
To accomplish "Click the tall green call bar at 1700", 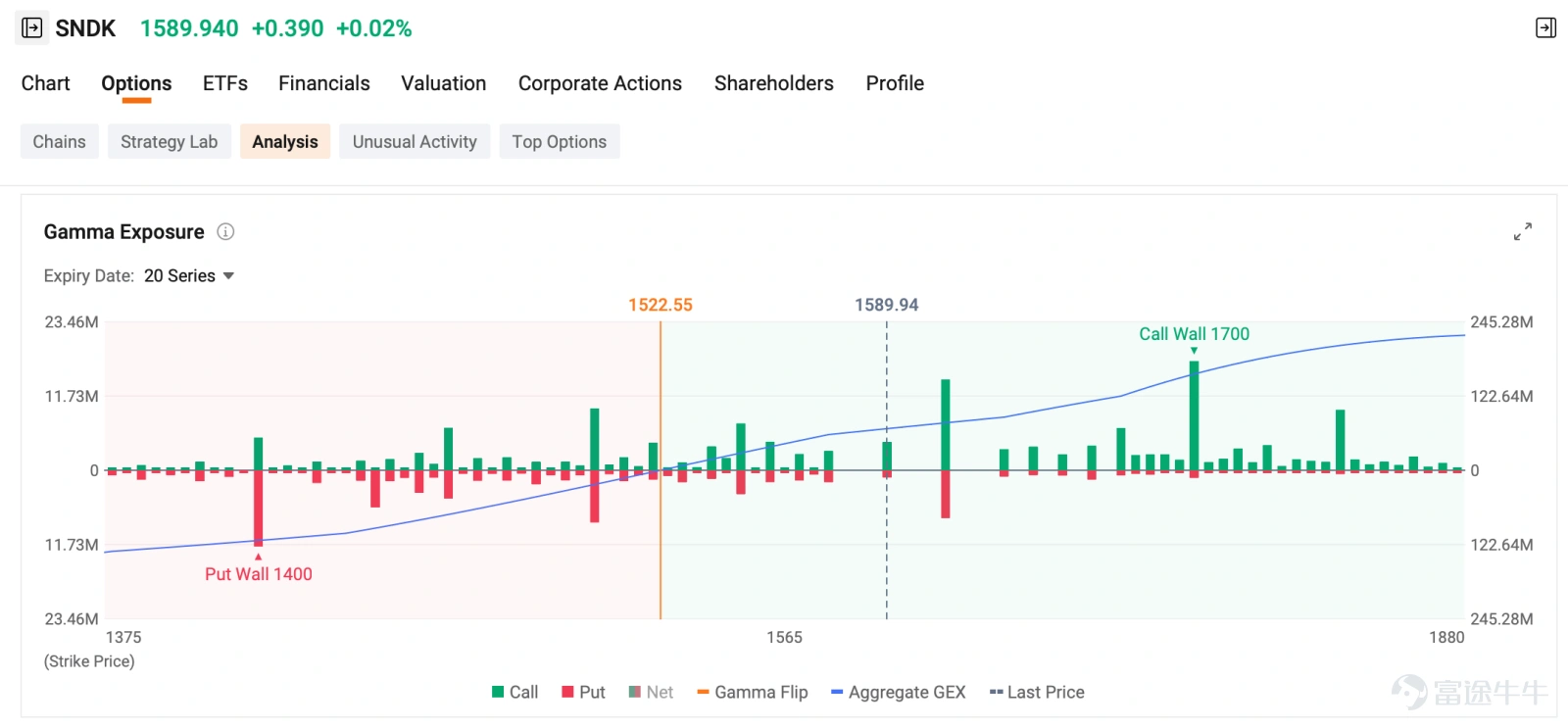I will click(x=1194, y=415).
